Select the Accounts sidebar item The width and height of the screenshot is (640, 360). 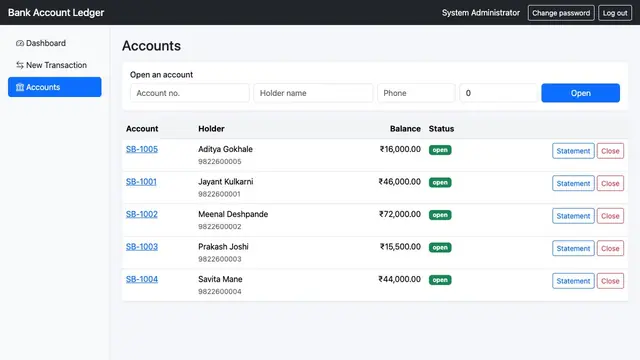55,87
